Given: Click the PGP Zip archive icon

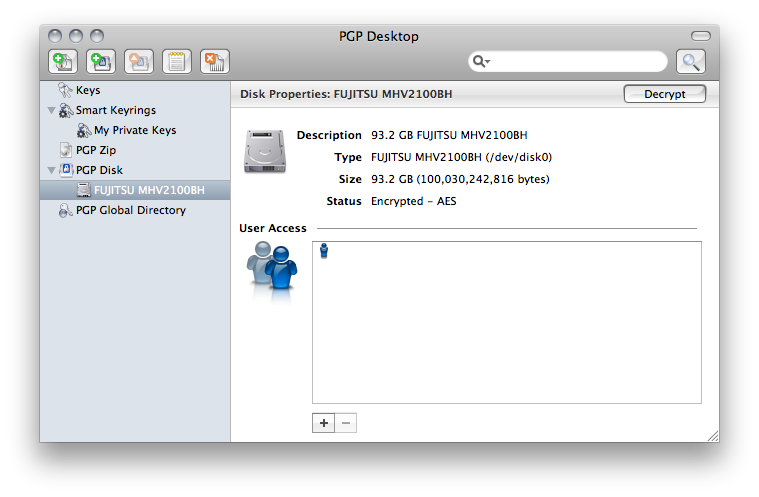Looking at the screenshot, I should pyautogui.click(x=66, y=150).
